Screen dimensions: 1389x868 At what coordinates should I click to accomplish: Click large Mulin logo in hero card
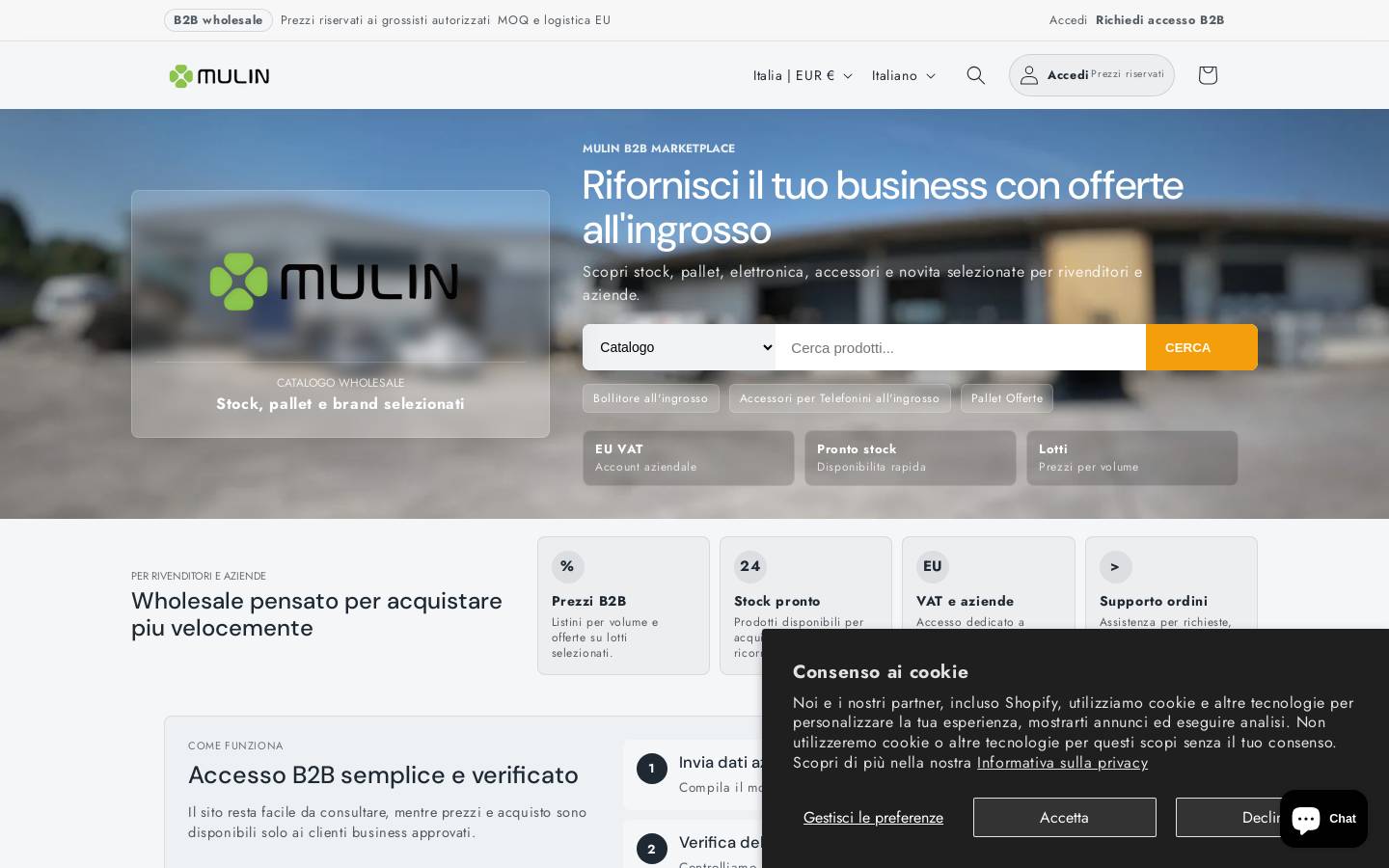coord(334,282)
